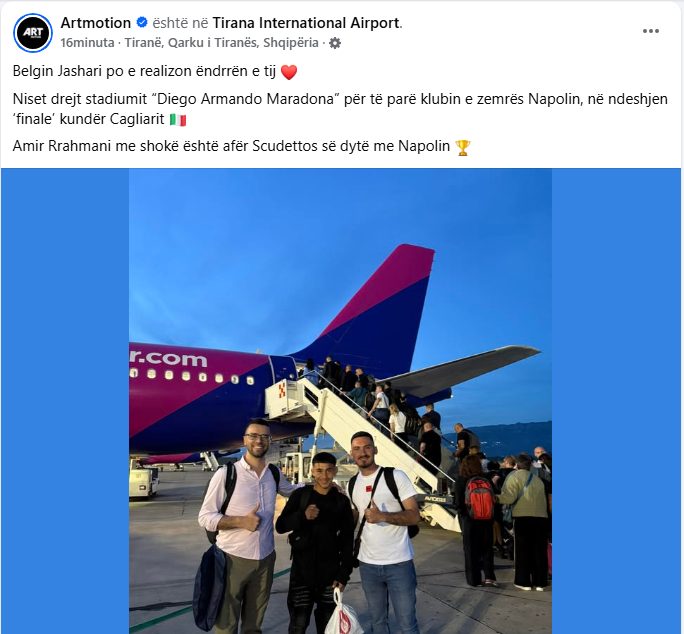Image resolution: width=684 pixels, height=634 pixels.
Task: Click the blue padding left of the photo
Action: [65, 401]
